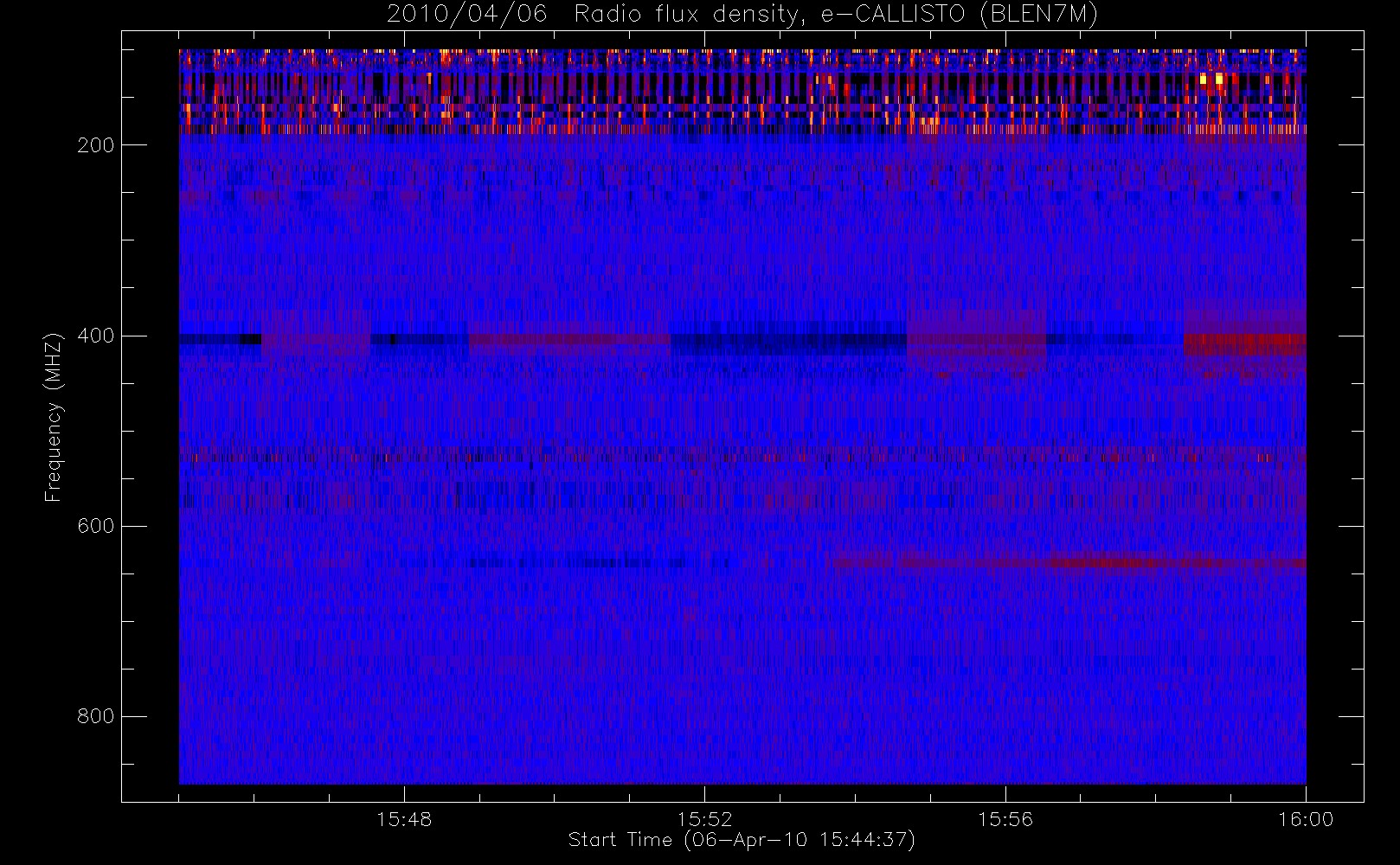Click the '600' frequency tick label

point(95,526)
